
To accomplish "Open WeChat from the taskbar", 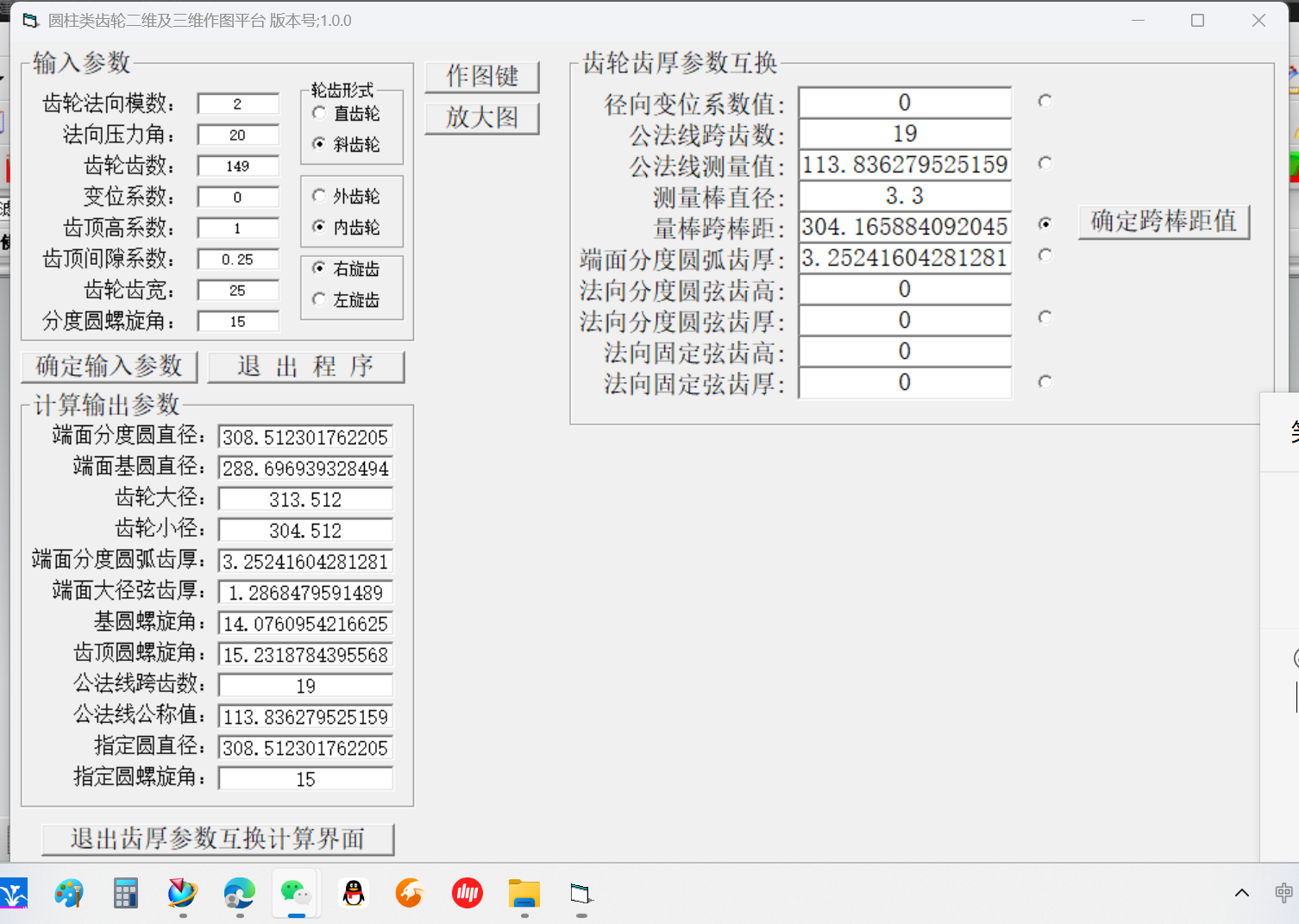I will pyautogui.click(x=296, y=894).
